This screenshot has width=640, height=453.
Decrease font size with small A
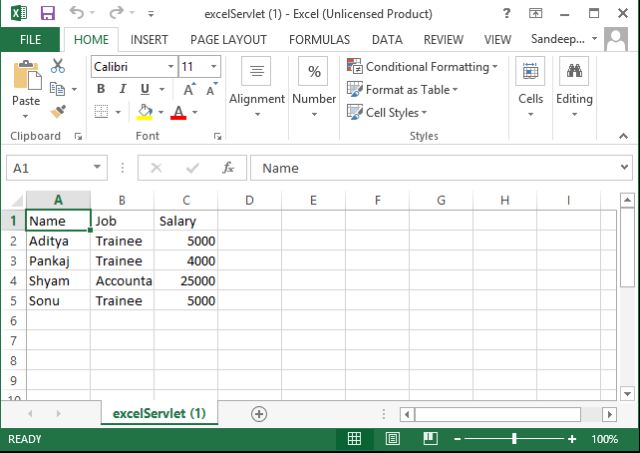click(211, 89)
